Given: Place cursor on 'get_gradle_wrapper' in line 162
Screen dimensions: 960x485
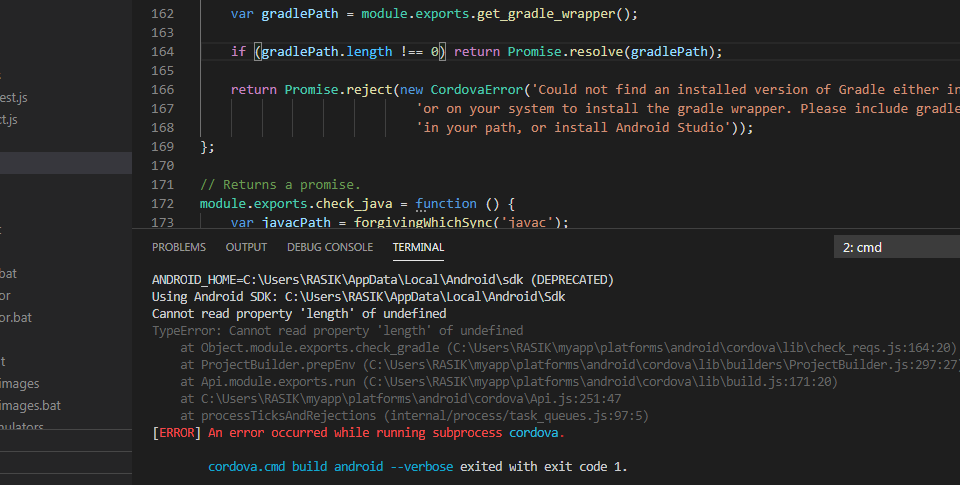Looking at the screenshot, I should pyautogui.click(x=546, y=14).
